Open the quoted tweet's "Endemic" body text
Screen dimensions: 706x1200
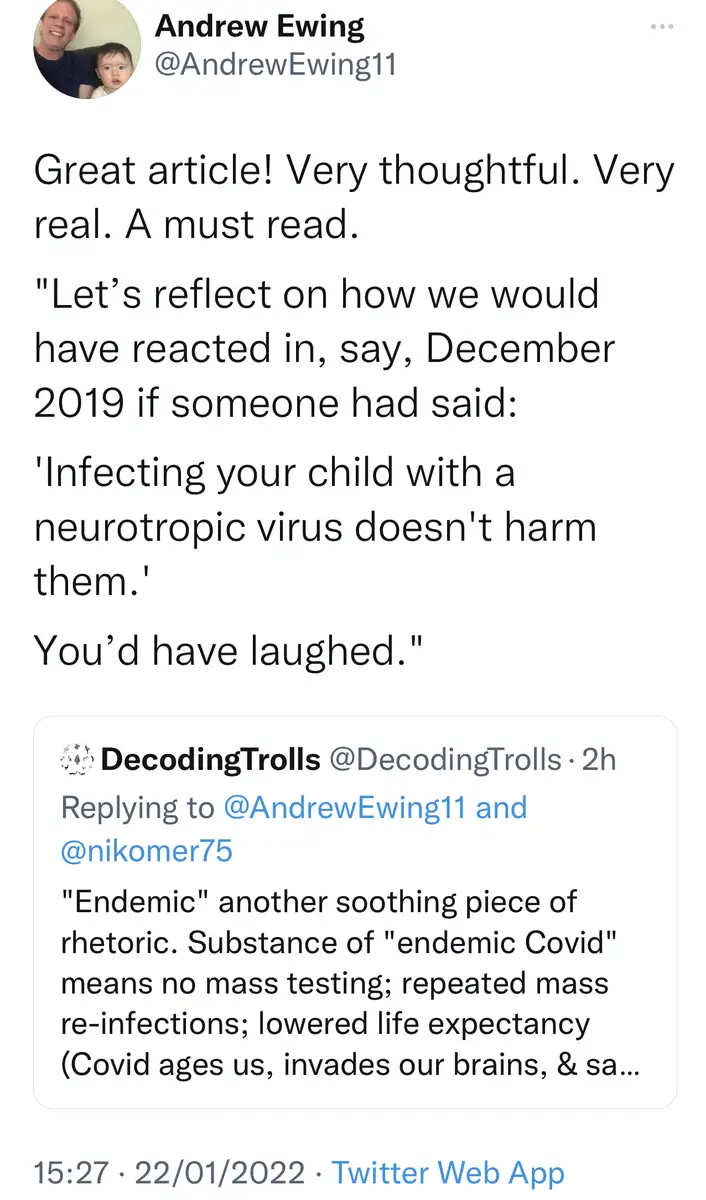tap(320, 901)
